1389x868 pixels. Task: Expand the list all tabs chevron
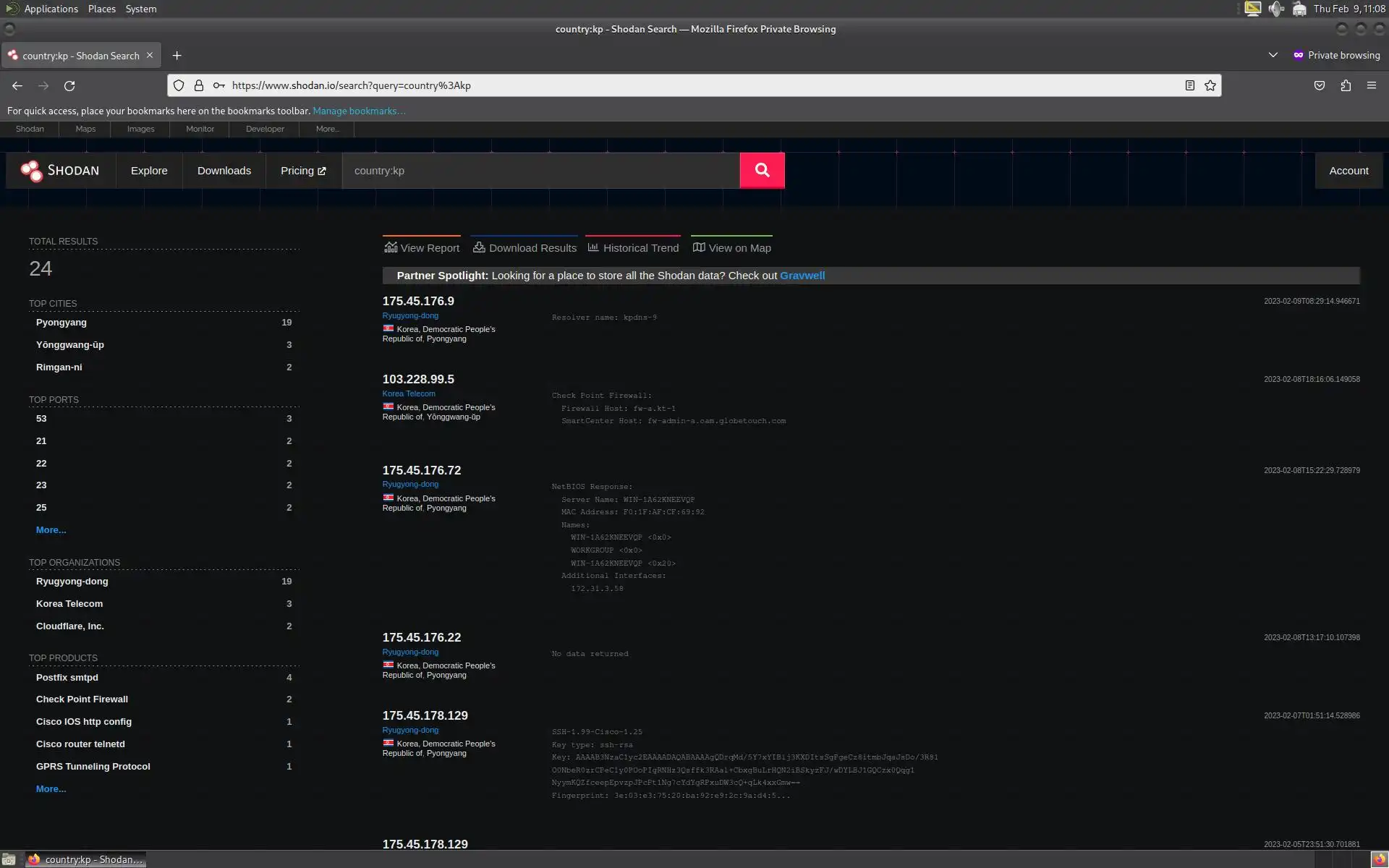point(1273,56)
